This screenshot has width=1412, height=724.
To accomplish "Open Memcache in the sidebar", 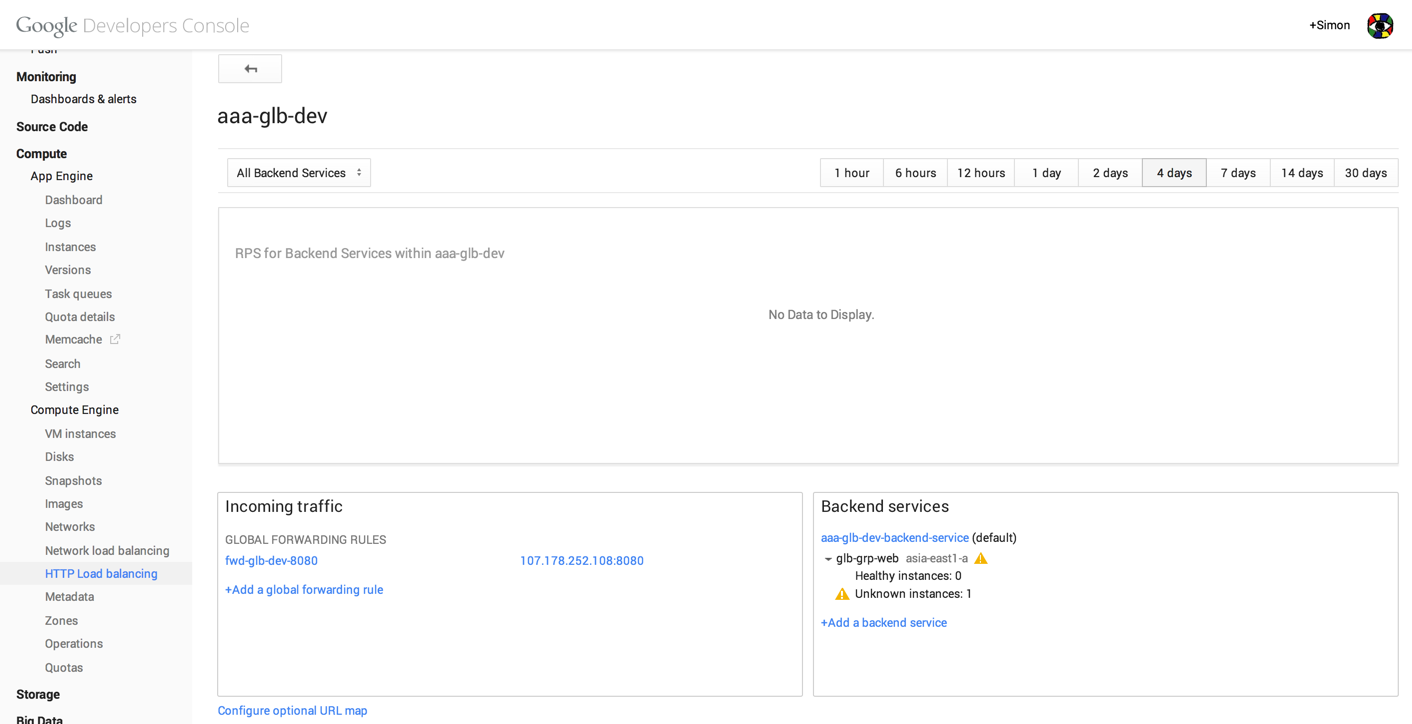I will click(x=74, y=340).
